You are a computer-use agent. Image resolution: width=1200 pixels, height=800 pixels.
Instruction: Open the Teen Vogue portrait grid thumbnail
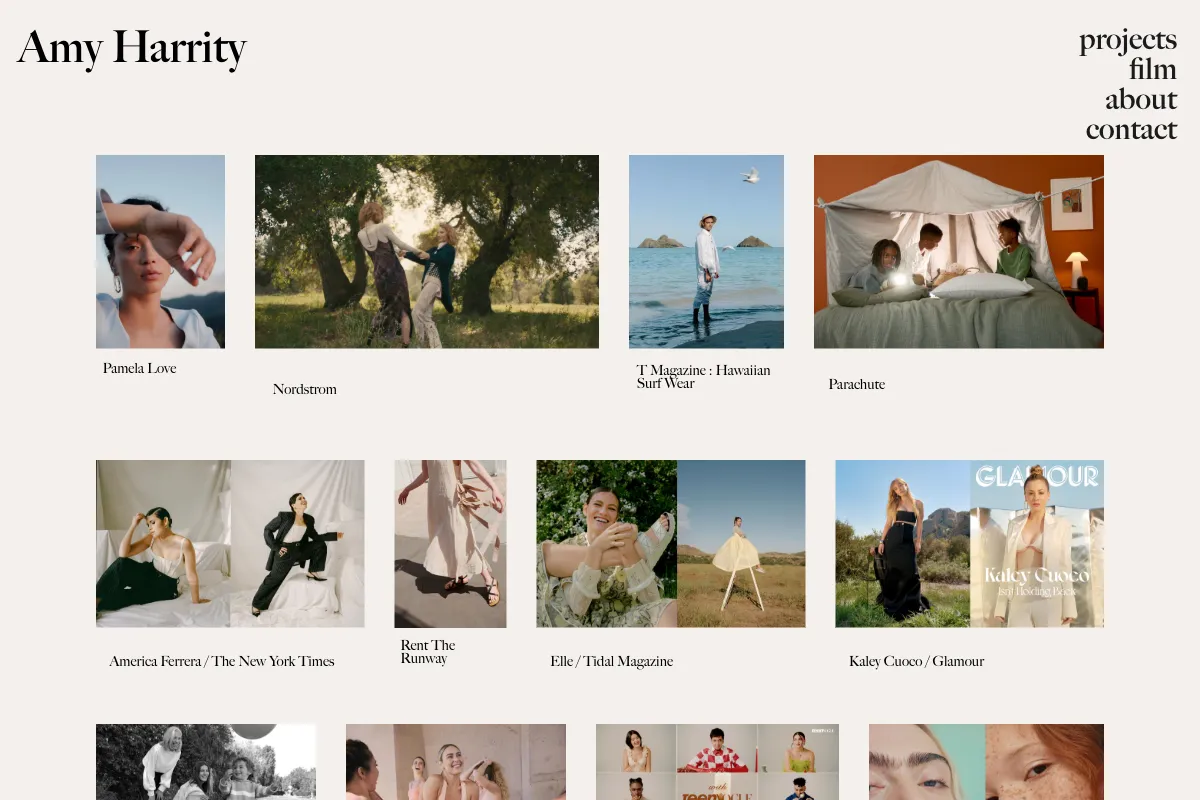pyautogui.click(x=717, y=762)
